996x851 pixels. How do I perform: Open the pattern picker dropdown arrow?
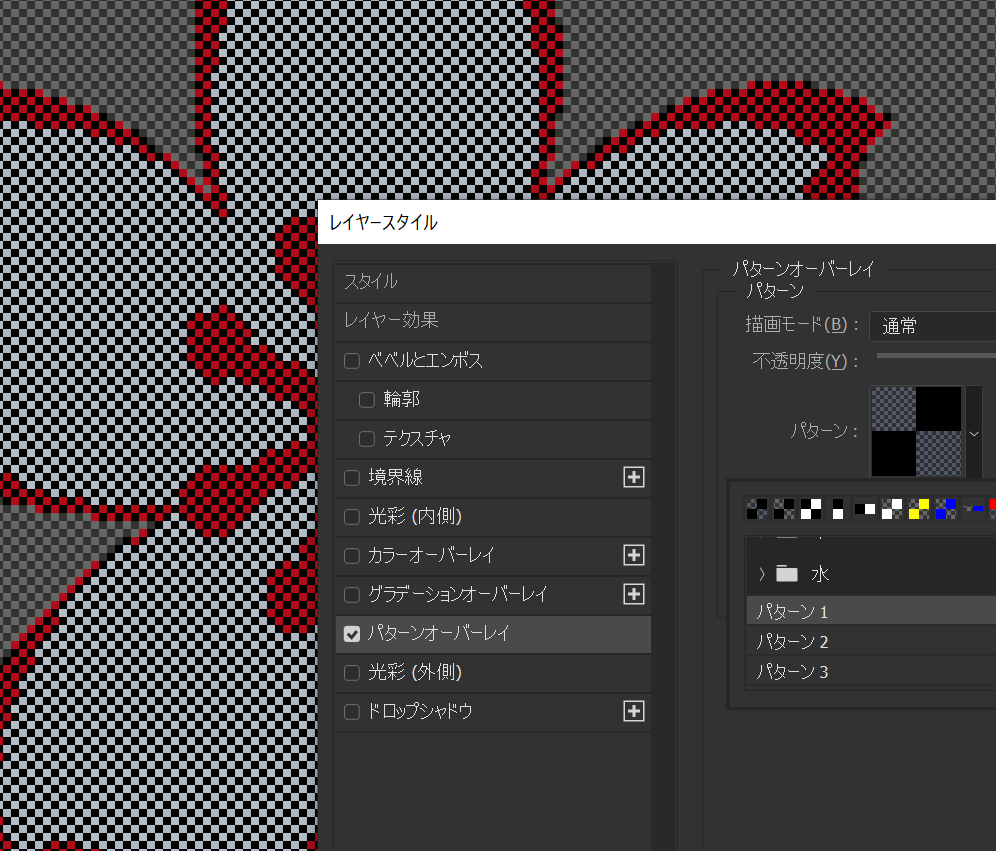pos(974,434)
